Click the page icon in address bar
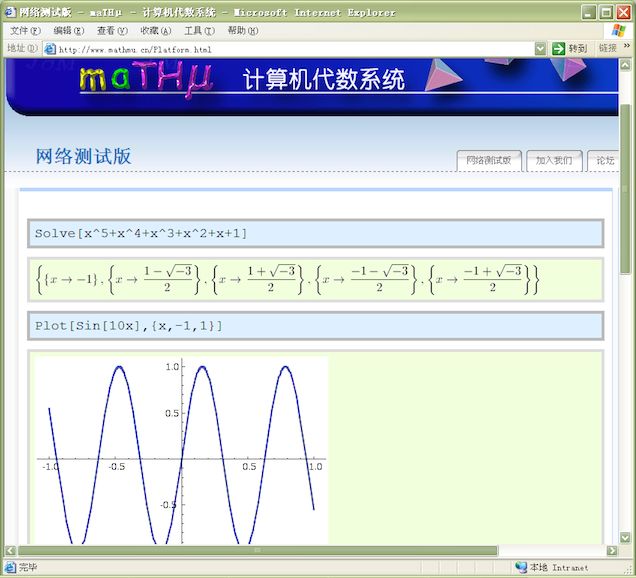Screen dimensions: 636x578 pos(50,49)
